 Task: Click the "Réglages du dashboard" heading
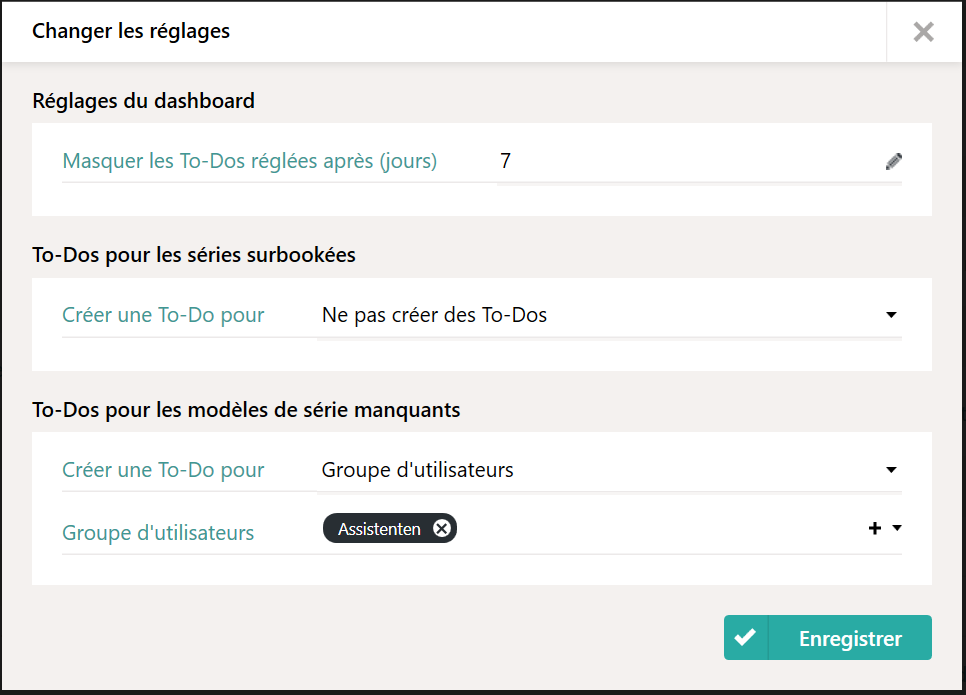click(x=143, y=101)
